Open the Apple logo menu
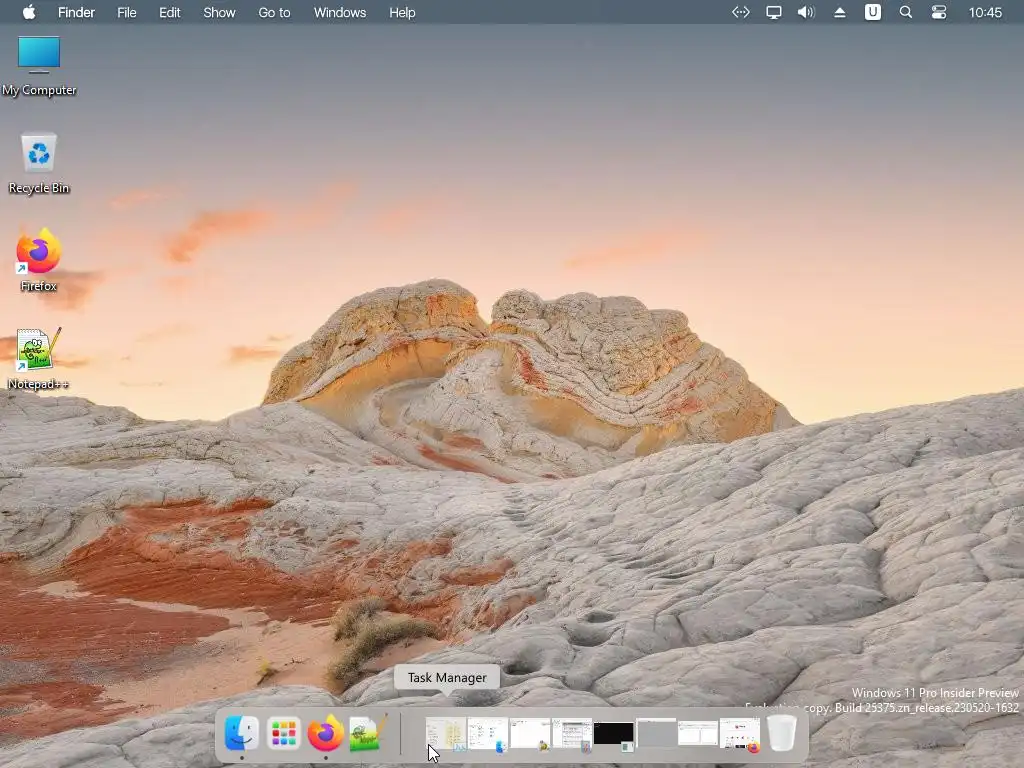This screenshot has width=1024, height=768. pyautogui.click(x=29, y=12)
